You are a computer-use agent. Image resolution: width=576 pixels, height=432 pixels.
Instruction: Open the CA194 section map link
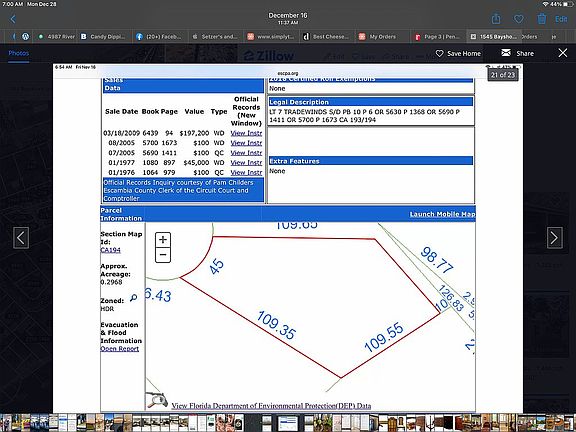[110, 250]
